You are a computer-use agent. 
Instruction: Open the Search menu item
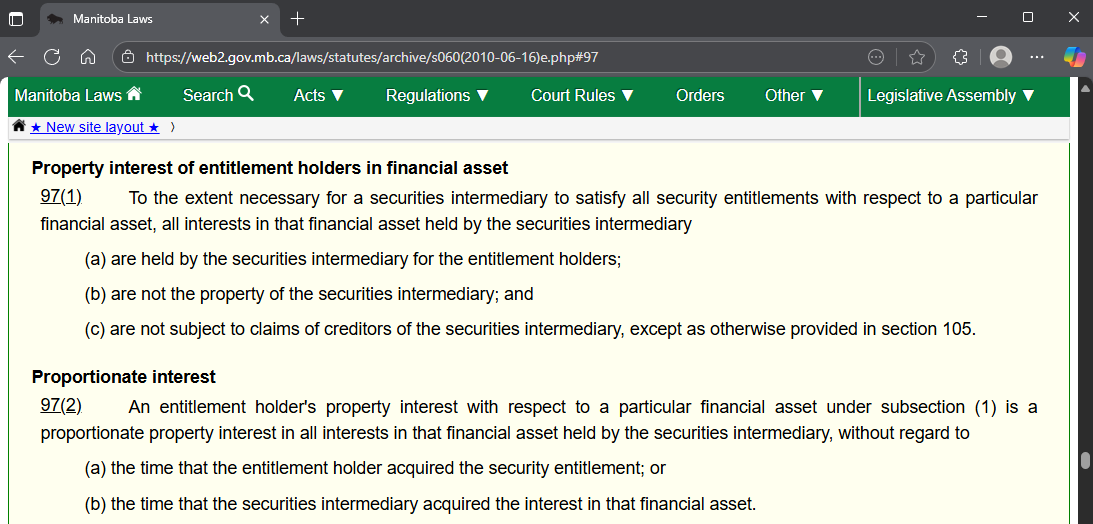point(218,96)
